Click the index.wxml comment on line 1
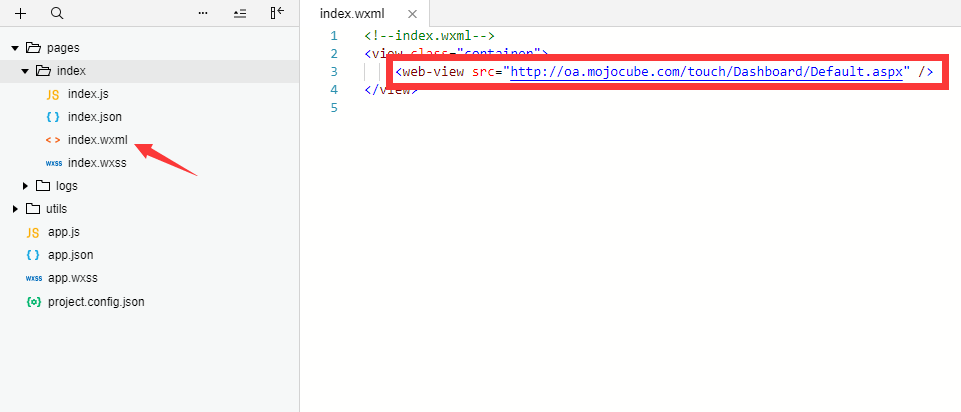The width and height of the screenshot is (961, 412). pos(429,36)
